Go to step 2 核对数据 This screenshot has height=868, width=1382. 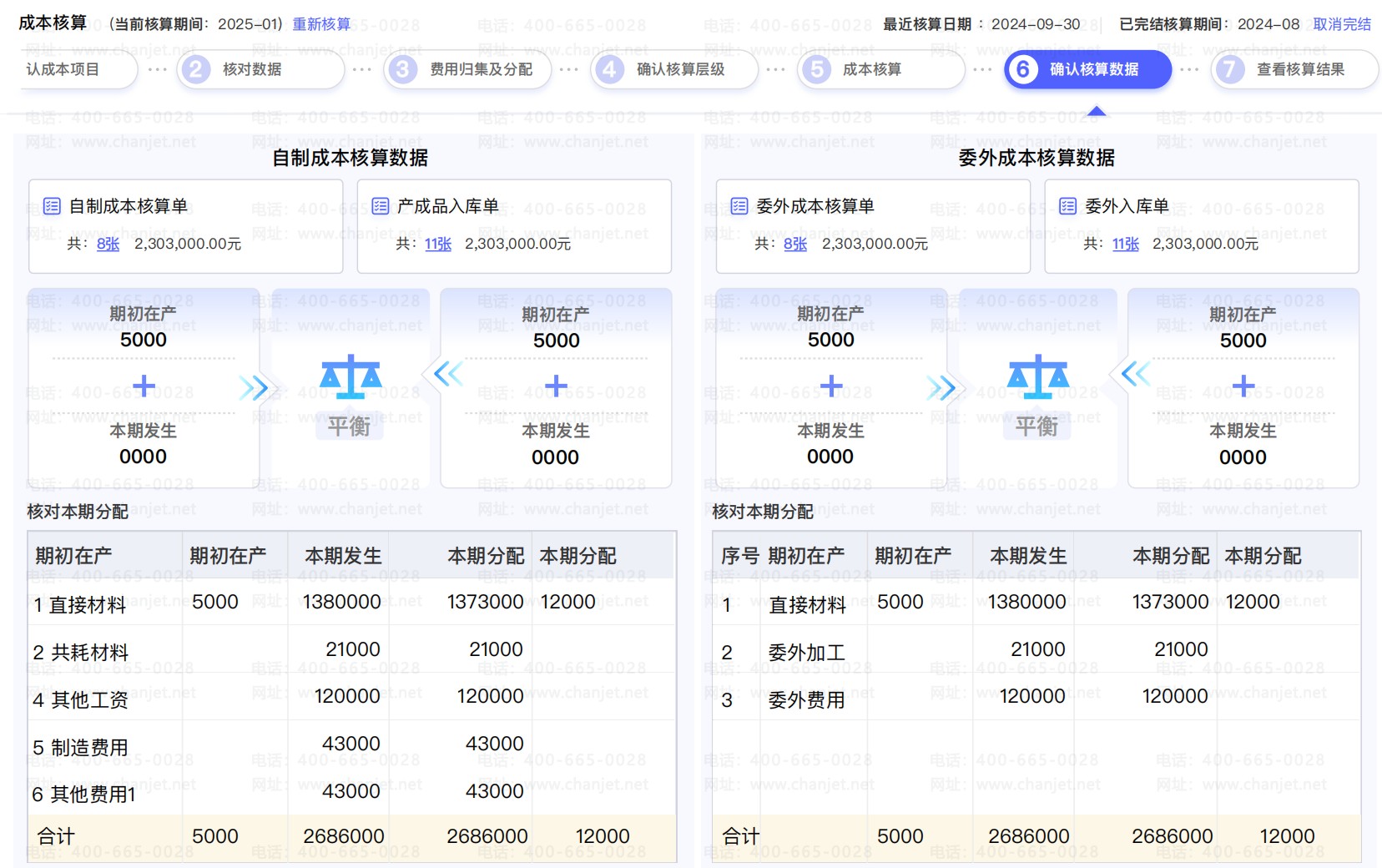pyautogui.click(x=260, y=69)
